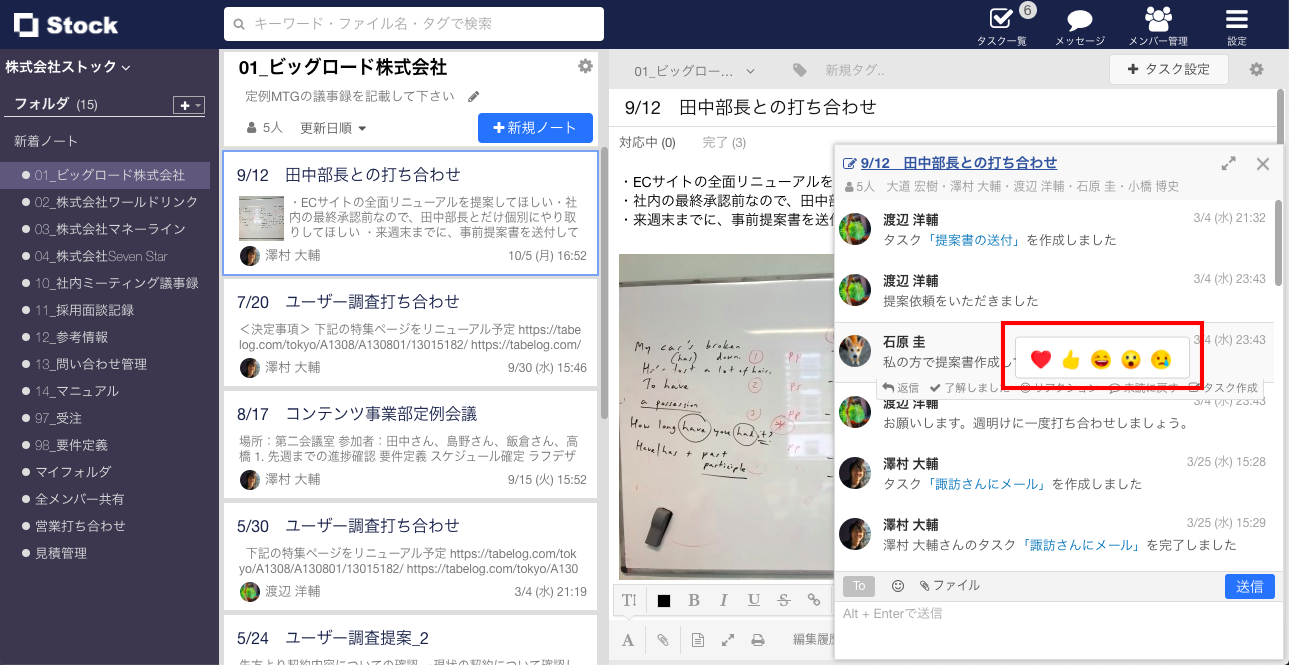Select 10_社内ミーティング議事録 folder

pyautogui.click(x=116, y=283)
